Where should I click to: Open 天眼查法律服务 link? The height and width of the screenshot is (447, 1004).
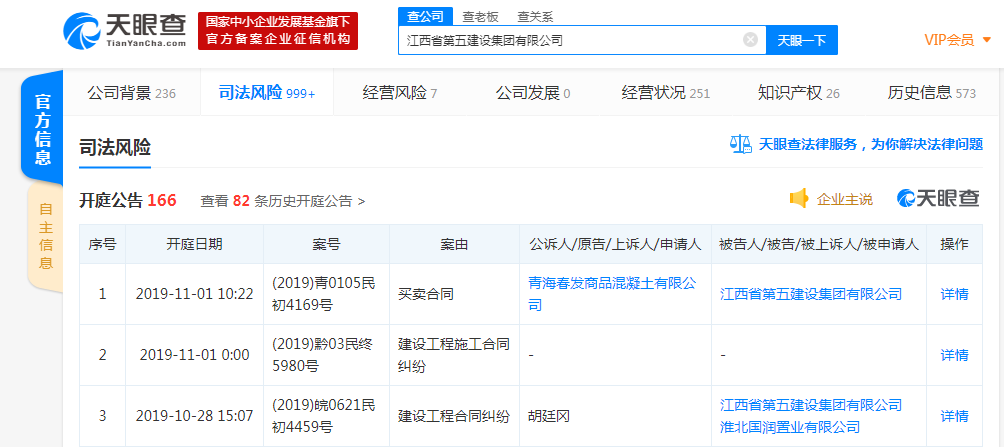870,145
